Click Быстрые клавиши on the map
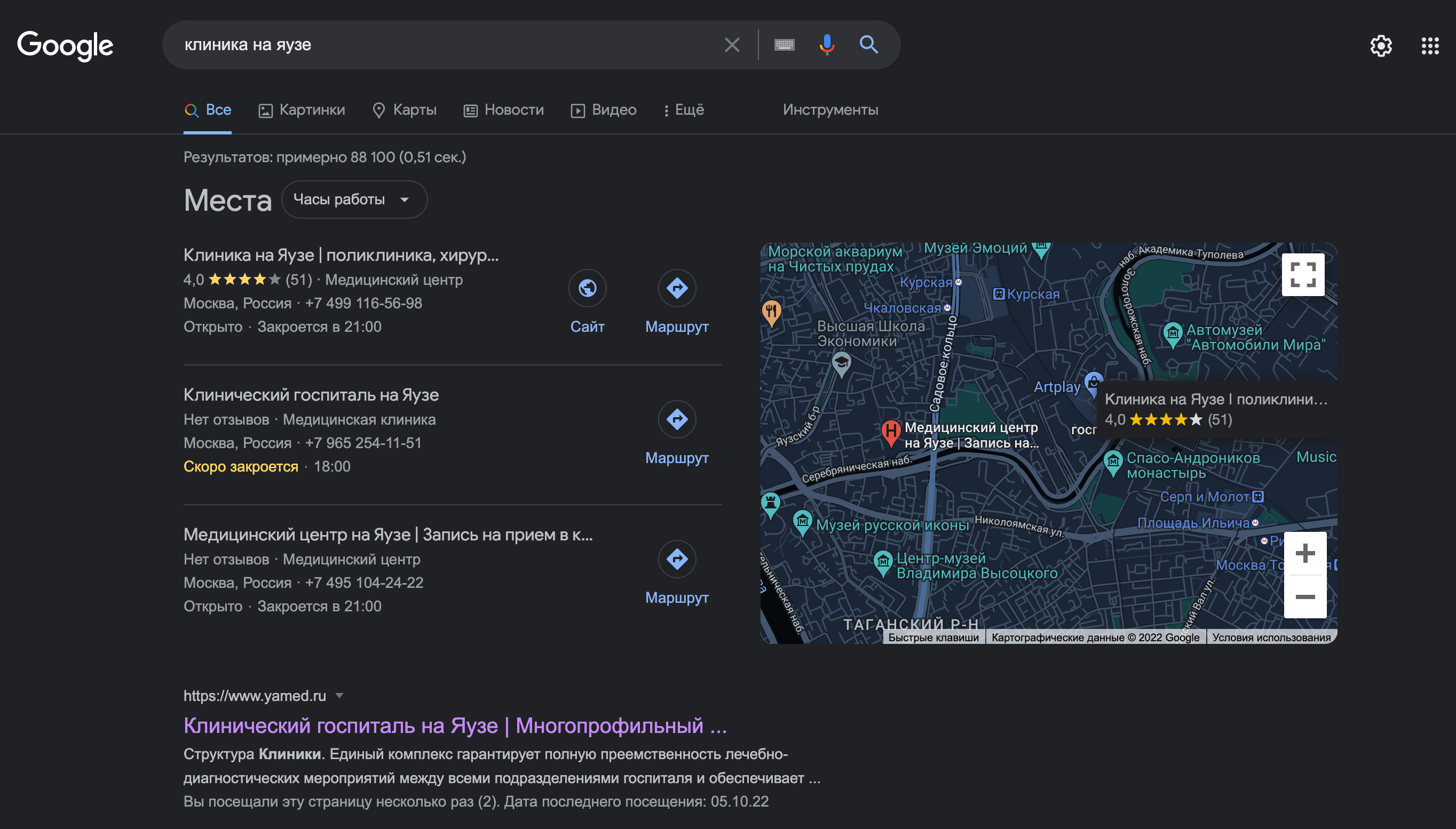This screenshot has height=829, width=1456. click(933, 637)
